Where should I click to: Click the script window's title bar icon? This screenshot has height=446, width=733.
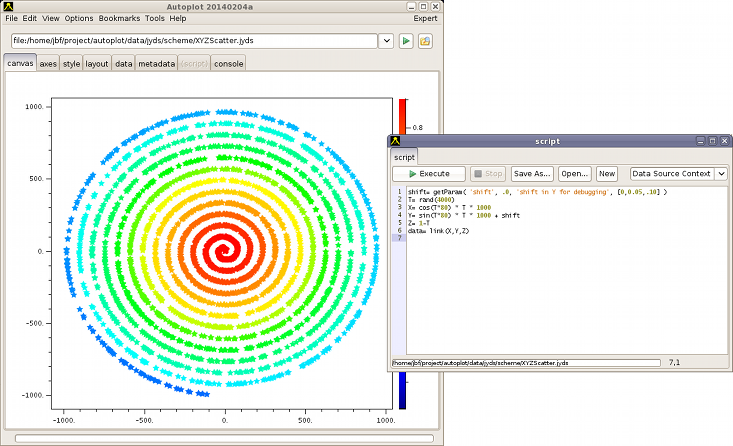click(397, 141)
